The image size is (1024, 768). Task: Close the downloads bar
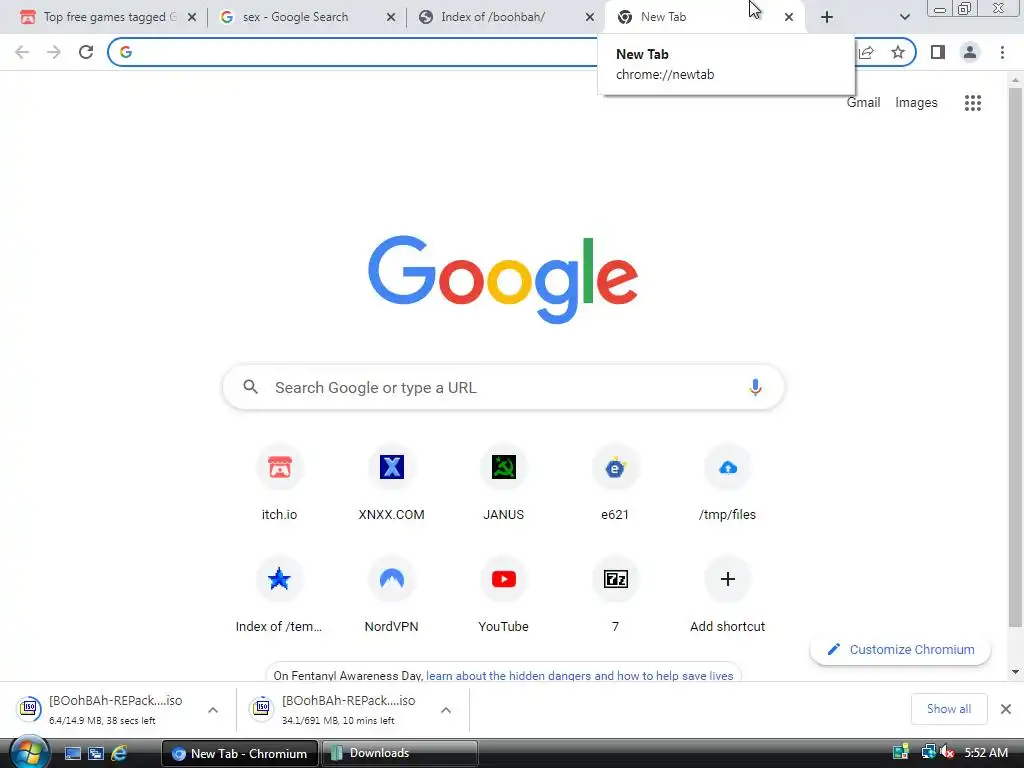[1006, 709]
